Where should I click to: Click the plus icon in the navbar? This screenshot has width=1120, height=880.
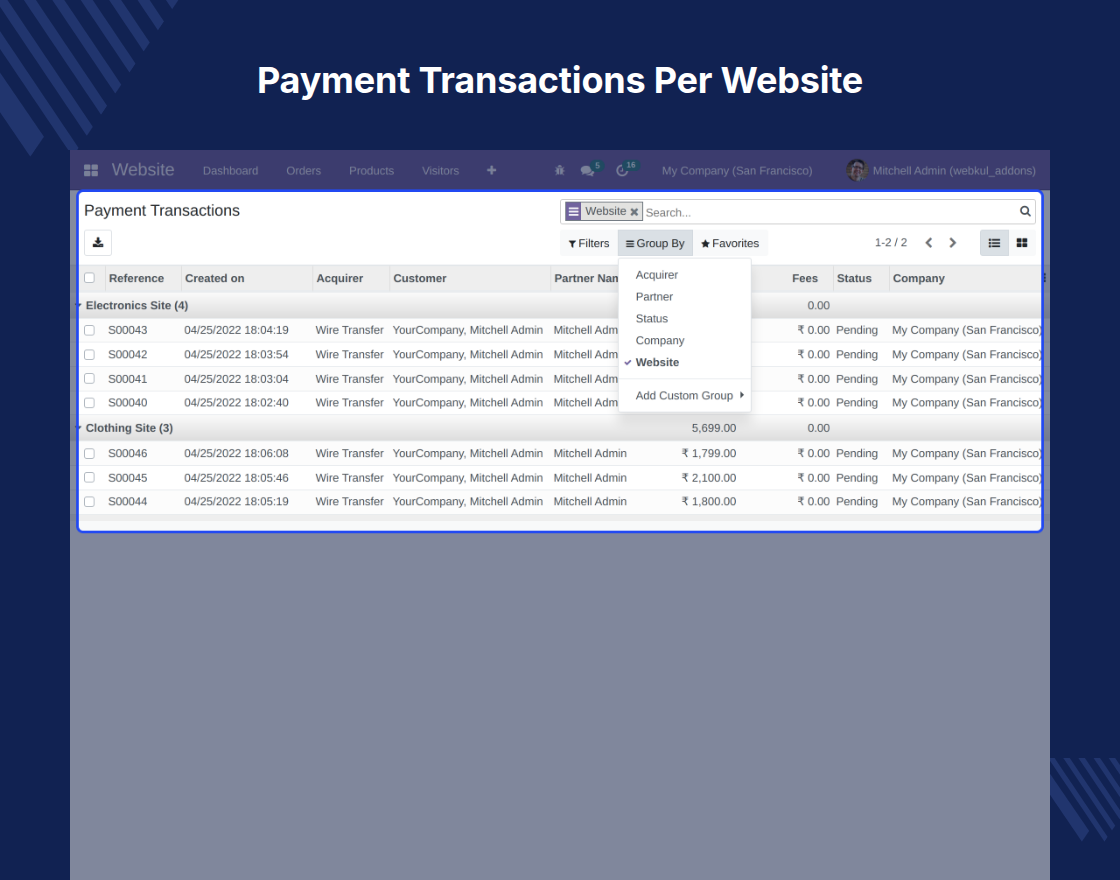click(x=491, y=170)
